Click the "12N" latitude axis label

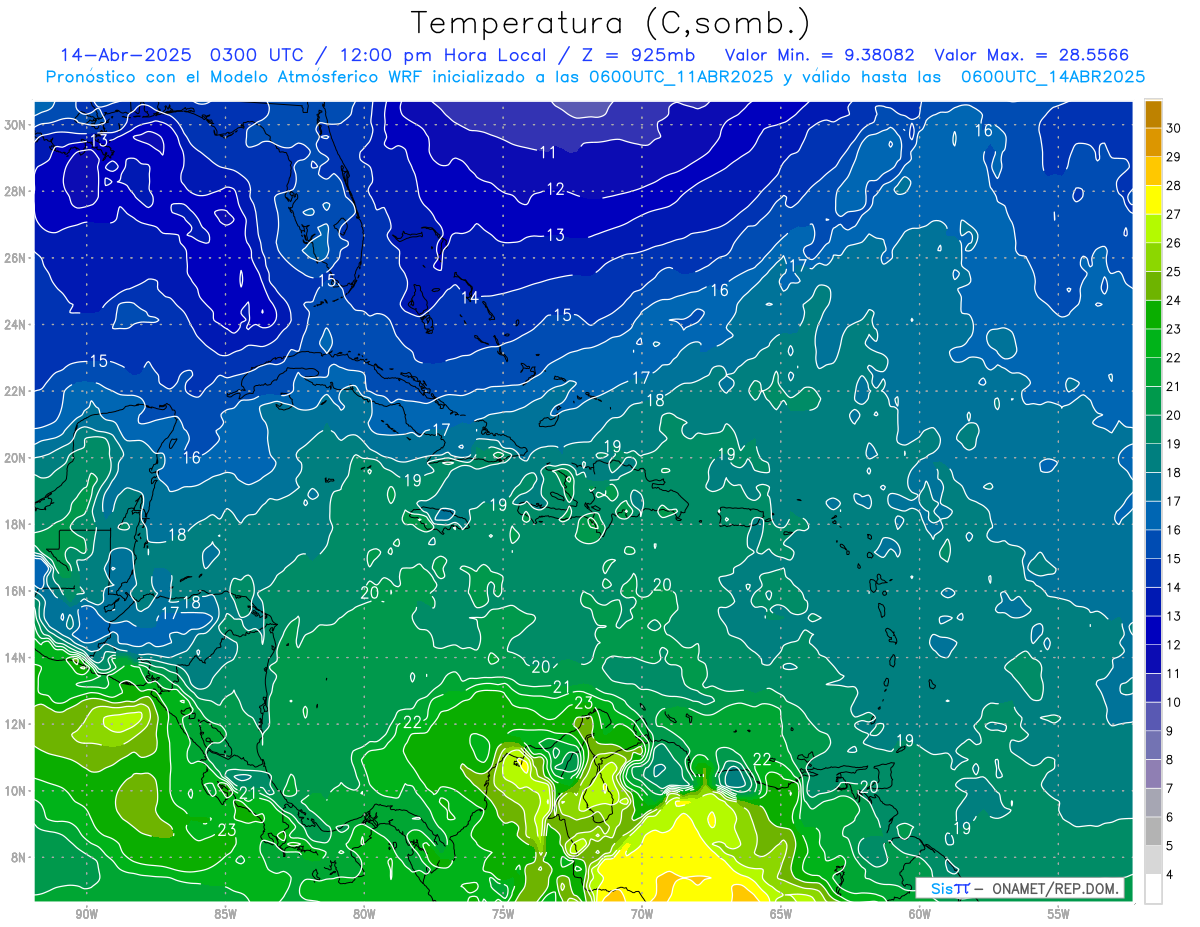[16, 724]
